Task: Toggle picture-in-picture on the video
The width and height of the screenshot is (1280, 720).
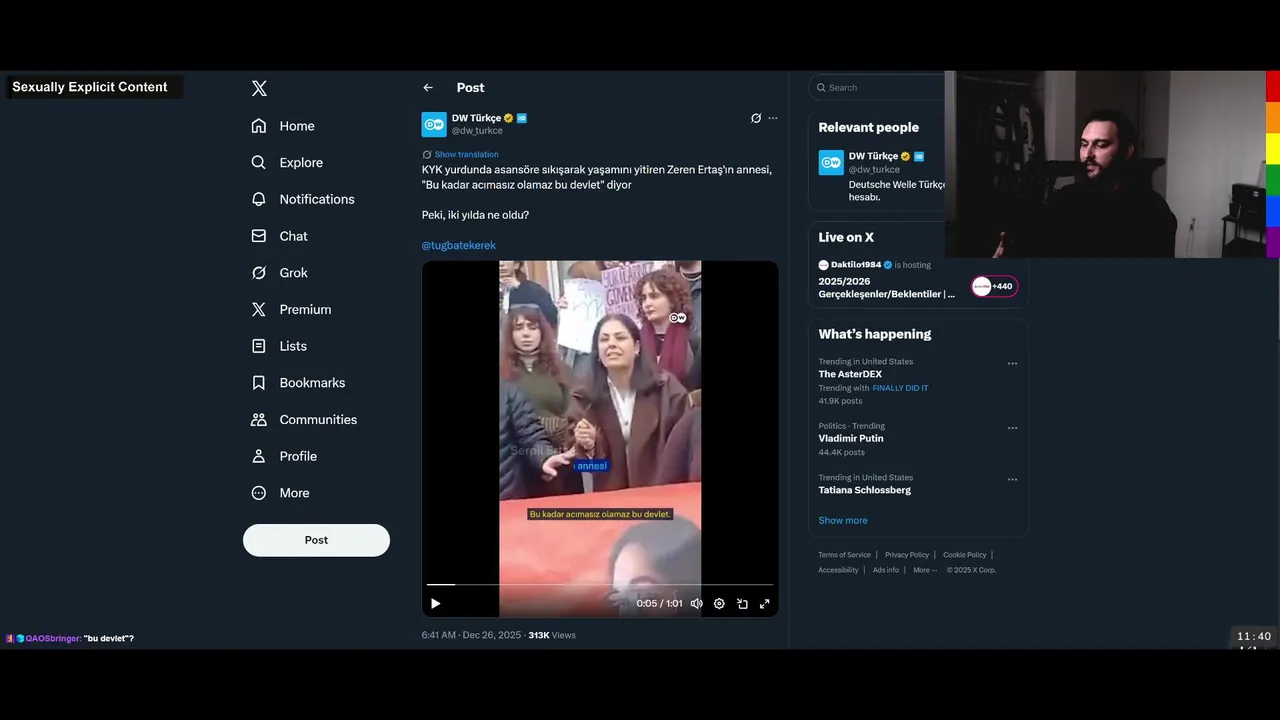Action: point(742,603)
